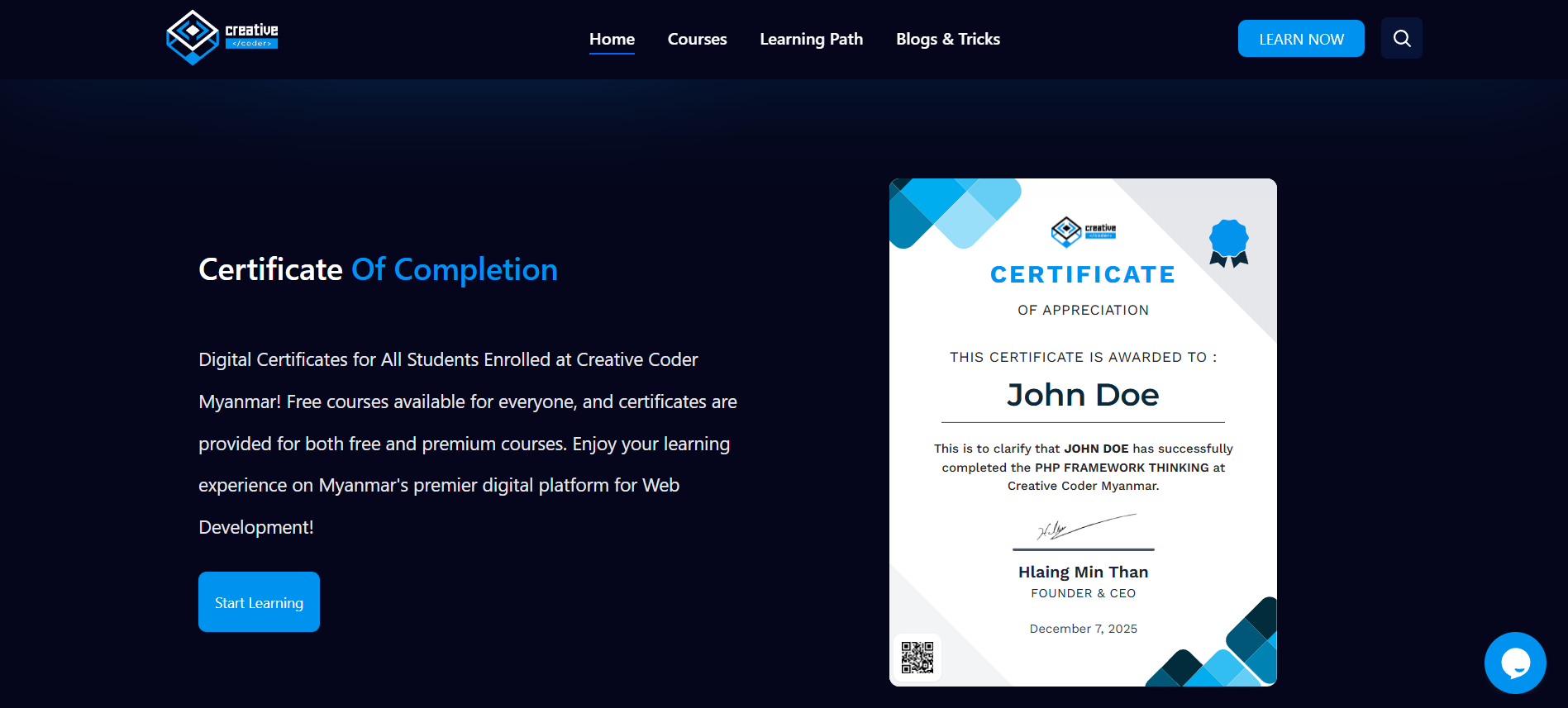Click the 'FOUNDER & CEO' text
Screen dimensions: 1568x708
click(1083, 593)
